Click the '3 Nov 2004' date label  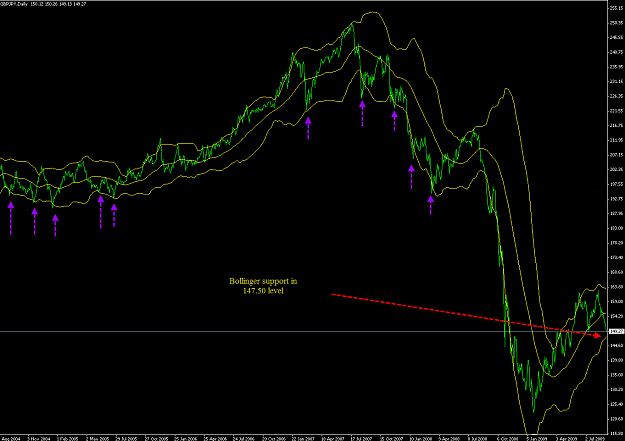click(39, 439)
